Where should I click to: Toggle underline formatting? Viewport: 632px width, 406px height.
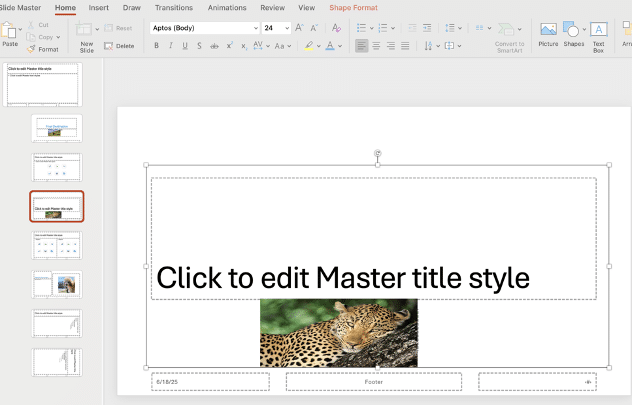(185, 46)
